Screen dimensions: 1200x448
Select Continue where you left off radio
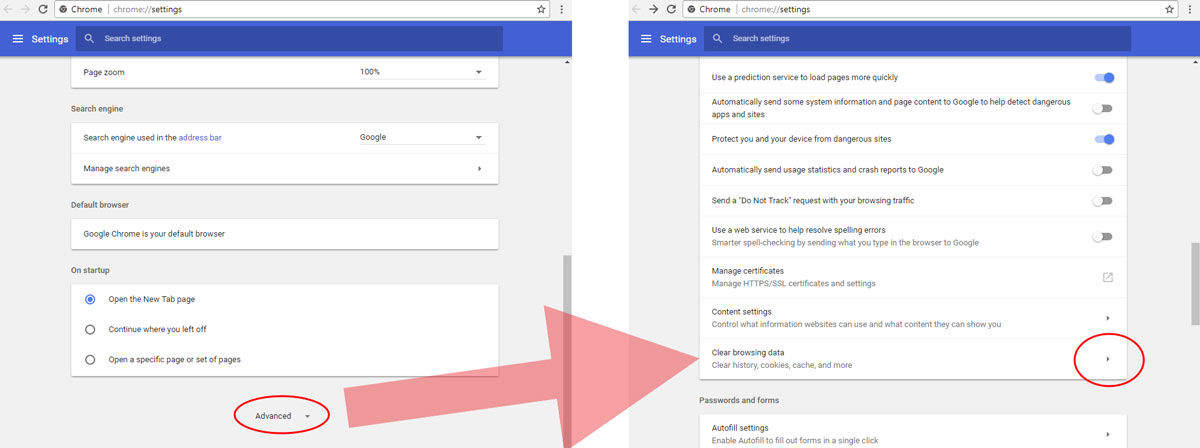click(90, 329)
